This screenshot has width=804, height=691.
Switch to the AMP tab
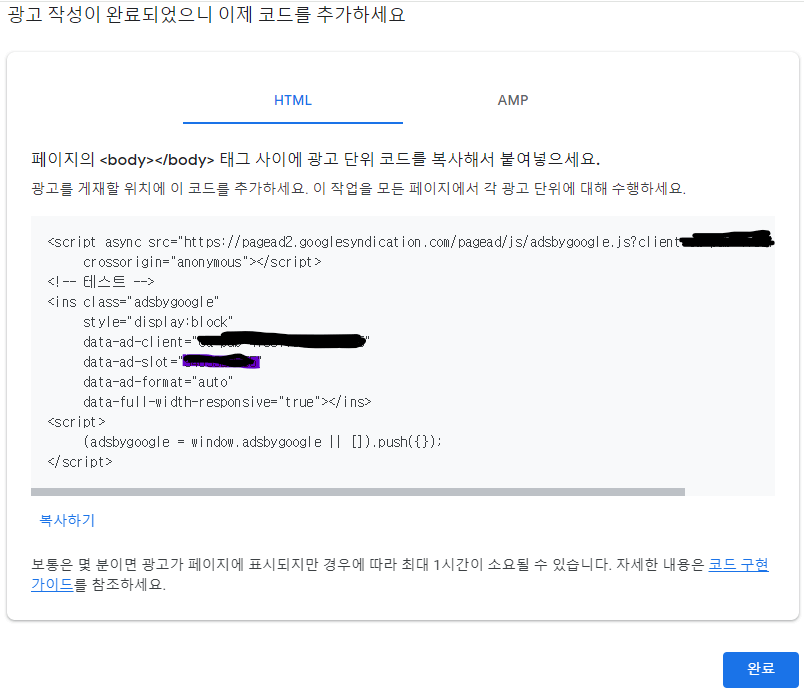coord(513,100)
